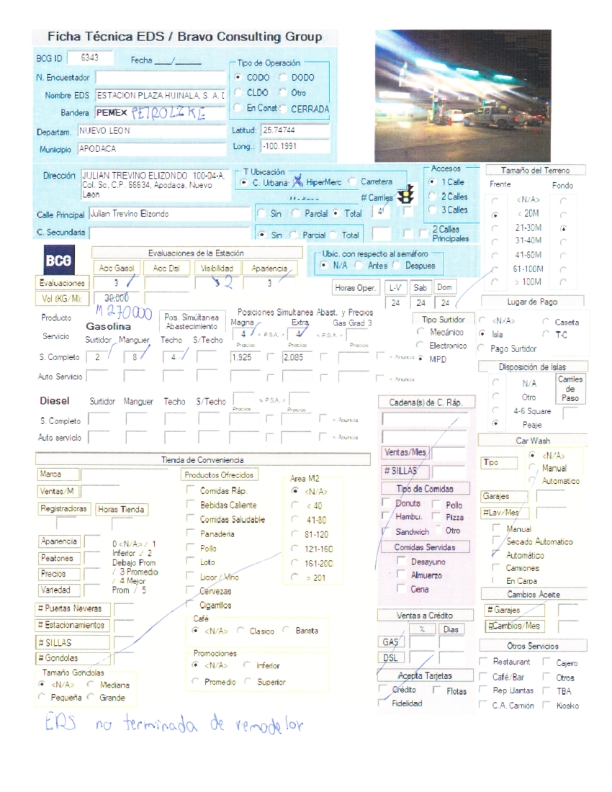Select MPD pump type
This screenshot has width=612, height=792.
tap(420, 359)
